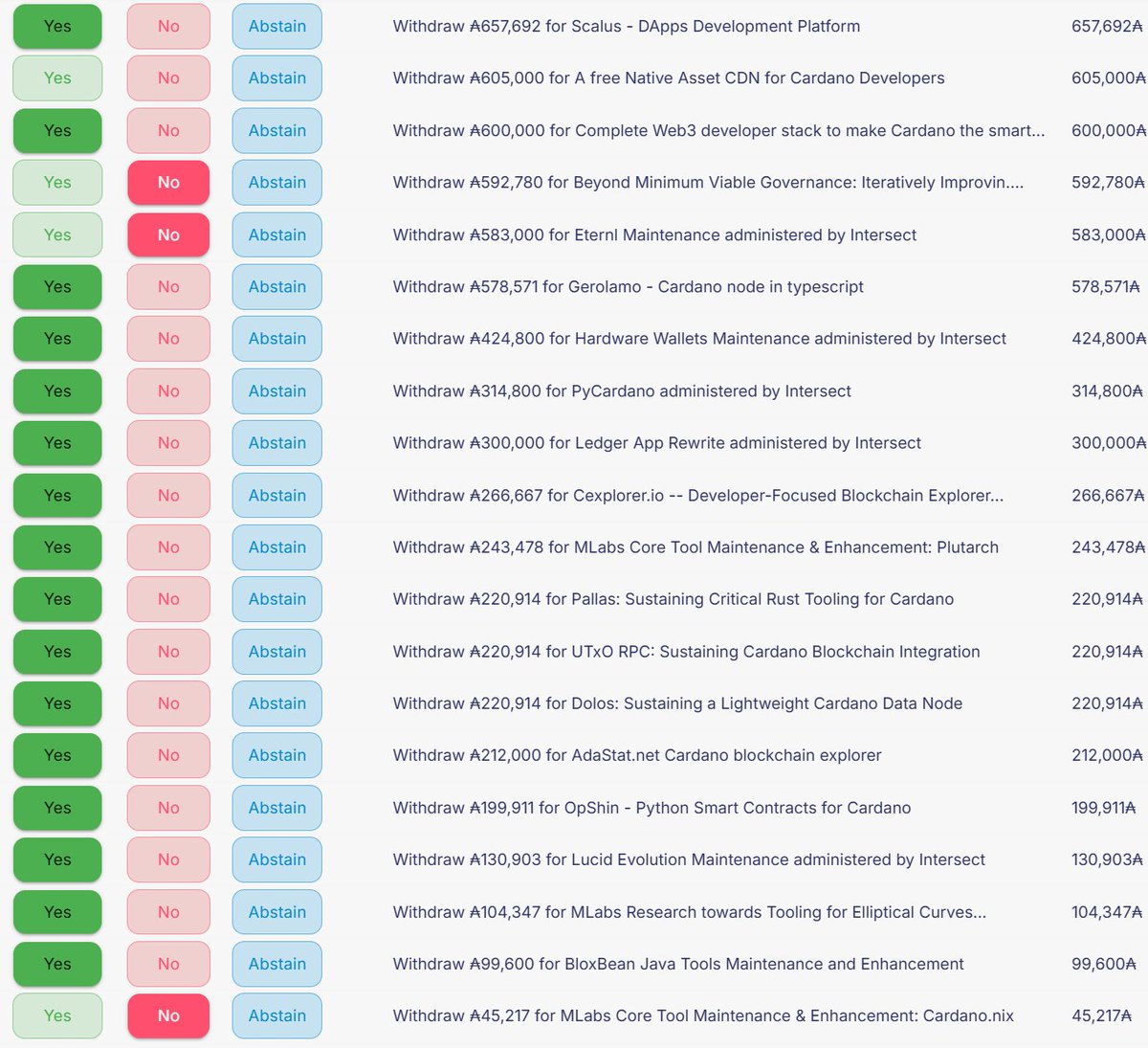1148x1048 pixels.
Task: Abstain on MLabs Plutarch maintenance
Action: point(277,547)
